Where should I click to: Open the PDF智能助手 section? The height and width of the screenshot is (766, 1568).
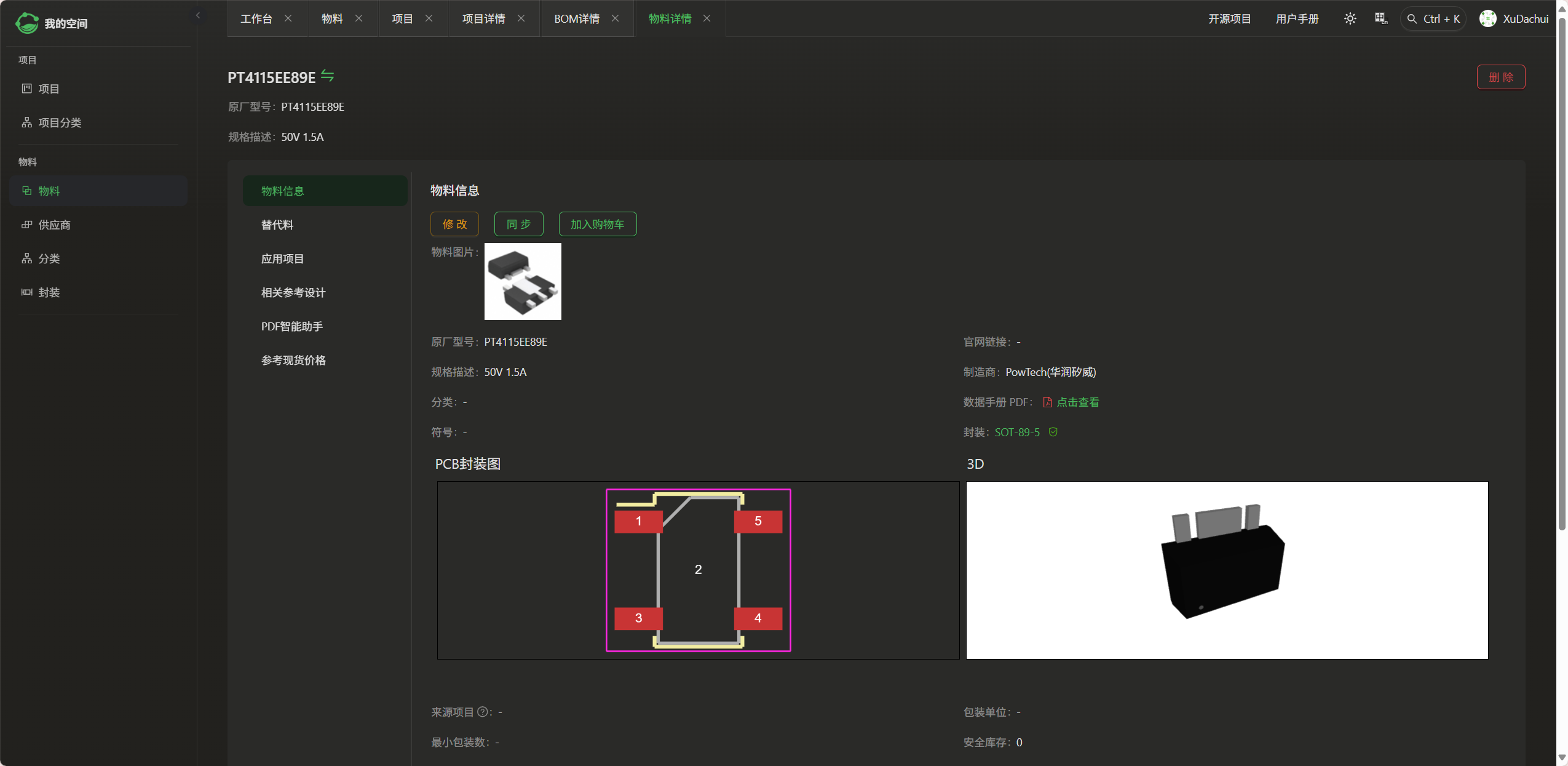pyautogui.click(x=292, y=326)
